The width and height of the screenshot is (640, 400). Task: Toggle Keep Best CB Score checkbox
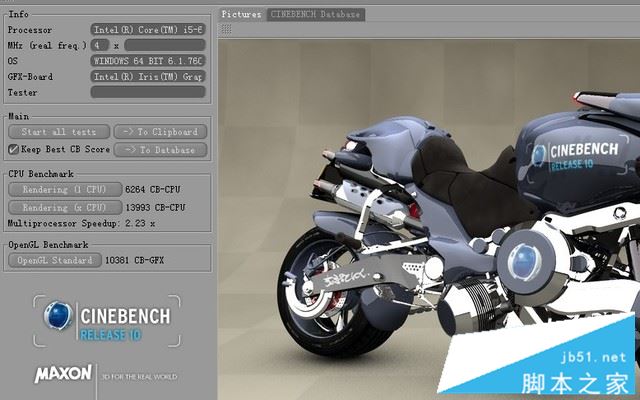pos(13,149)
